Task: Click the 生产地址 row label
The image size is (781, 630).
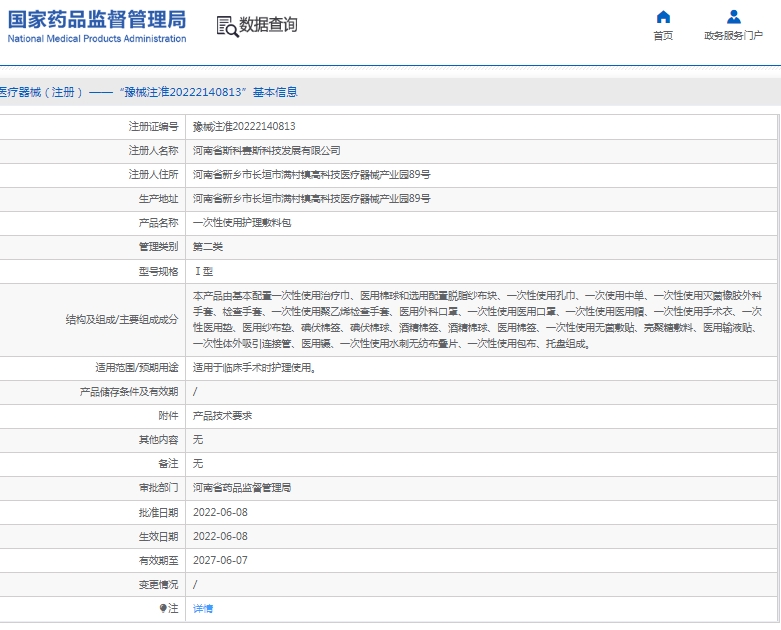Action: [x=158, y=198]
